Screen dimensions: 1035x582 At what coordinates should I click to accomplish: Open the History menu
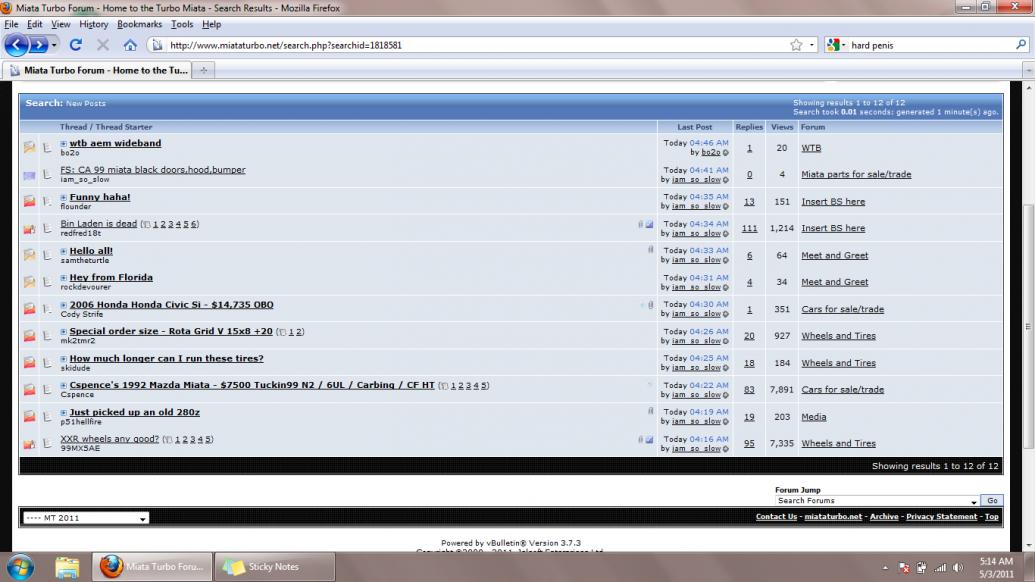pos(94,24)
